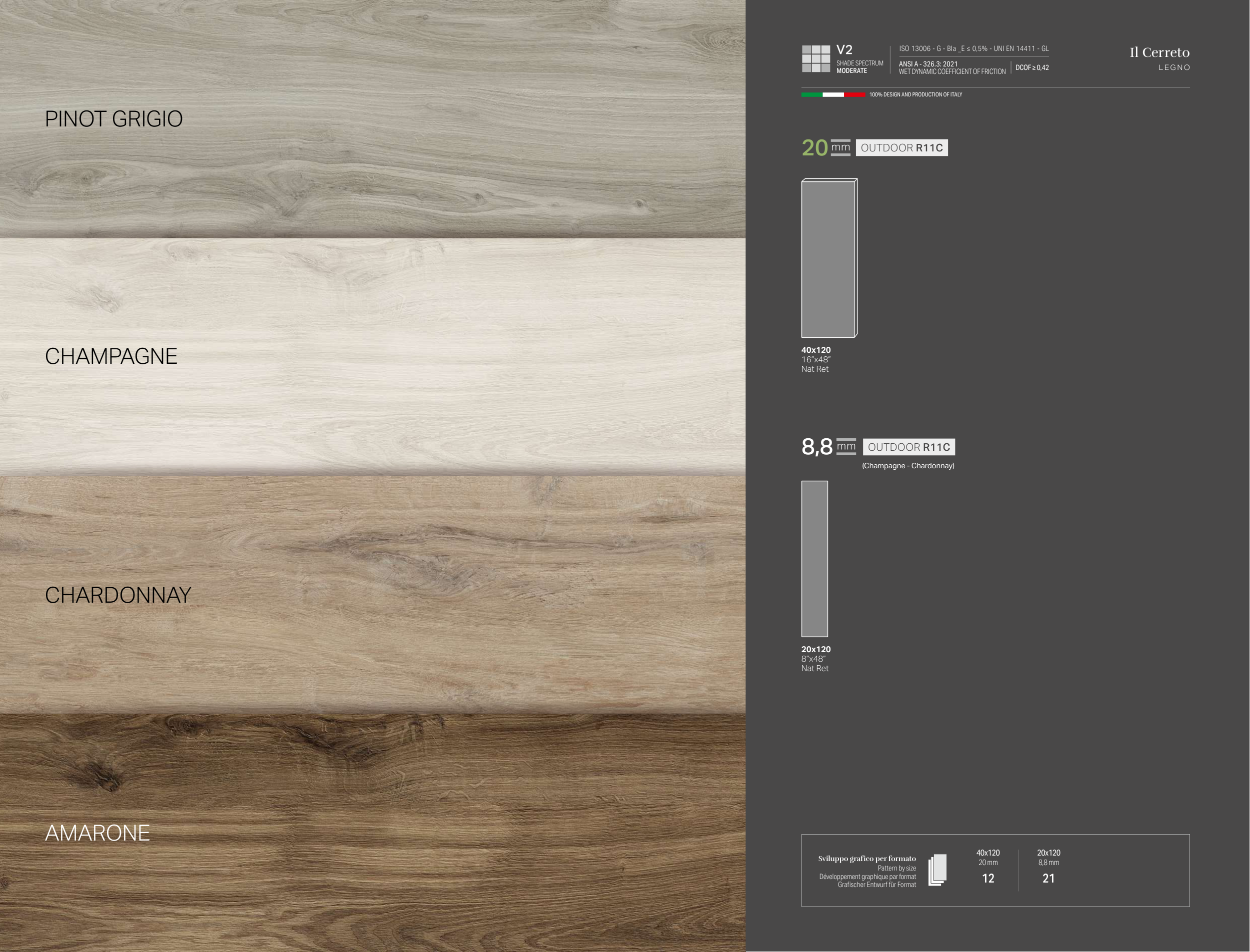The height and width of the screenshot is (952, 1250).
Task: Click the V2 shade spectrum grid icon
Action: (x=816, y=59)
